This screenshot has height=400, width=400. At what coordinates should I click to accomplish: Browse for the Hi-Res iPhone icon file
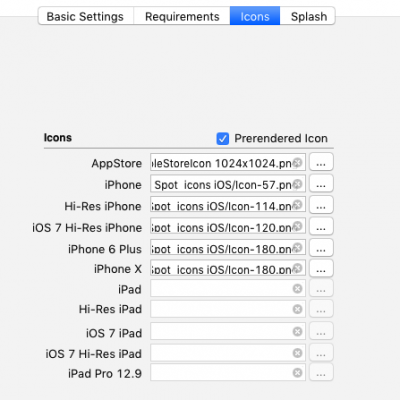321,205
